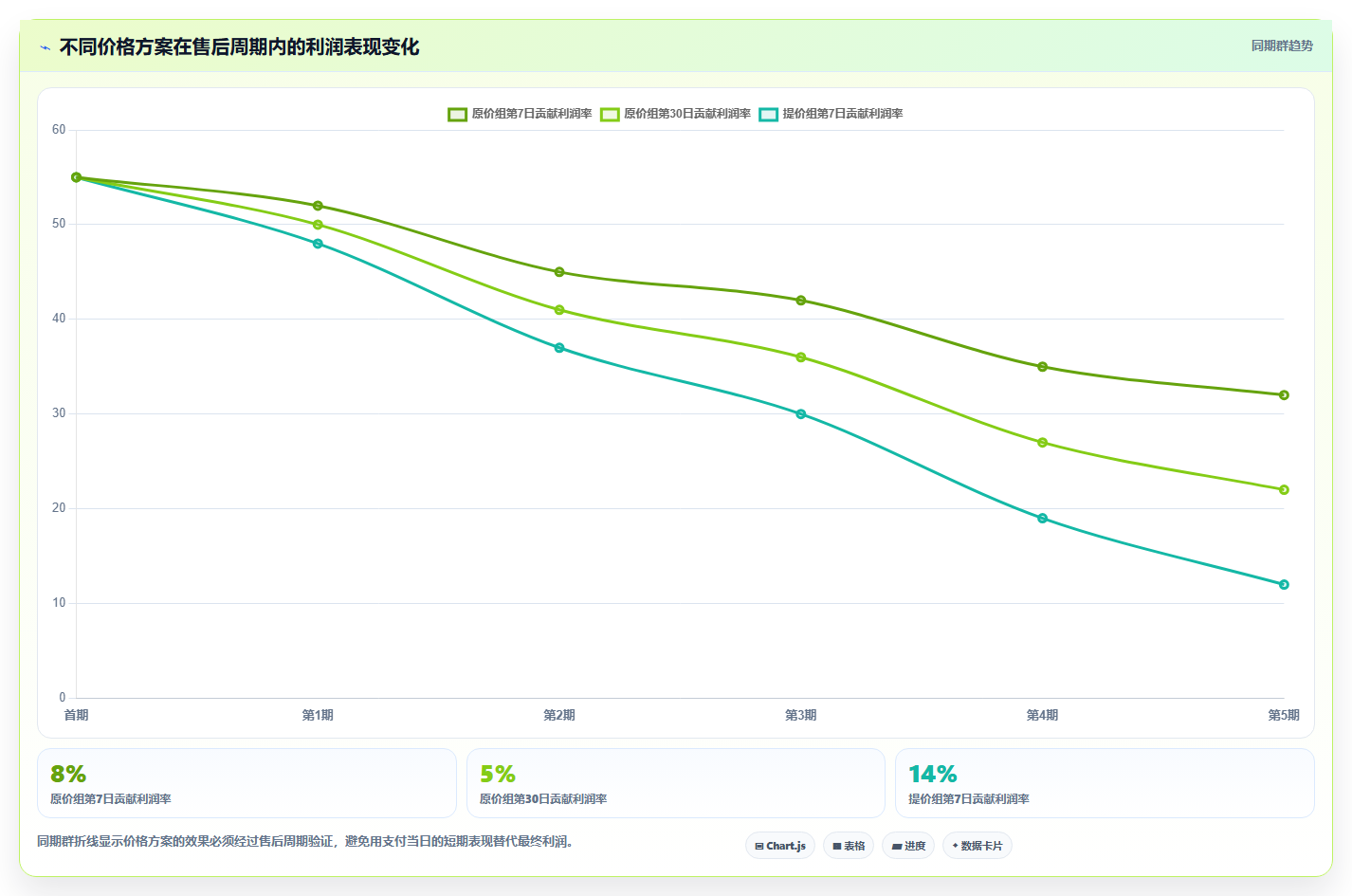Image resolution: width=1352 pixels, height=896 pixels.
Task: Toggle 提价组第7日贡献利润率 legend series
Action: click(x=831, y=114)
